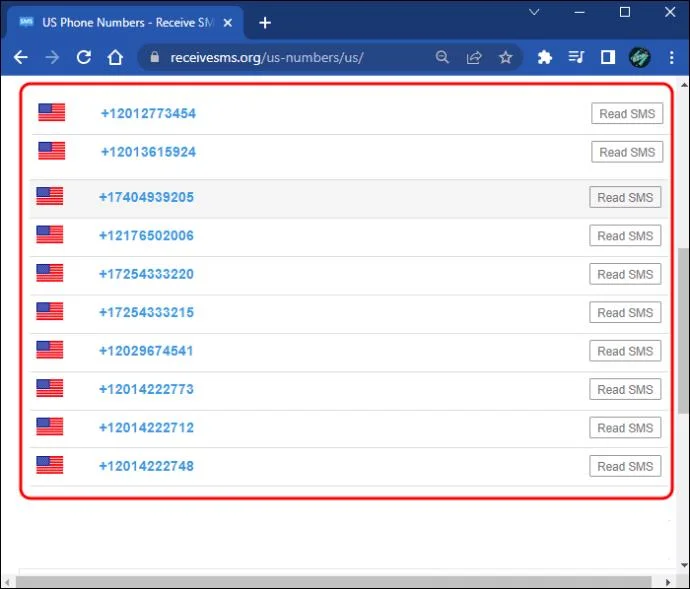Go back to the previous page

click(21, 57)
